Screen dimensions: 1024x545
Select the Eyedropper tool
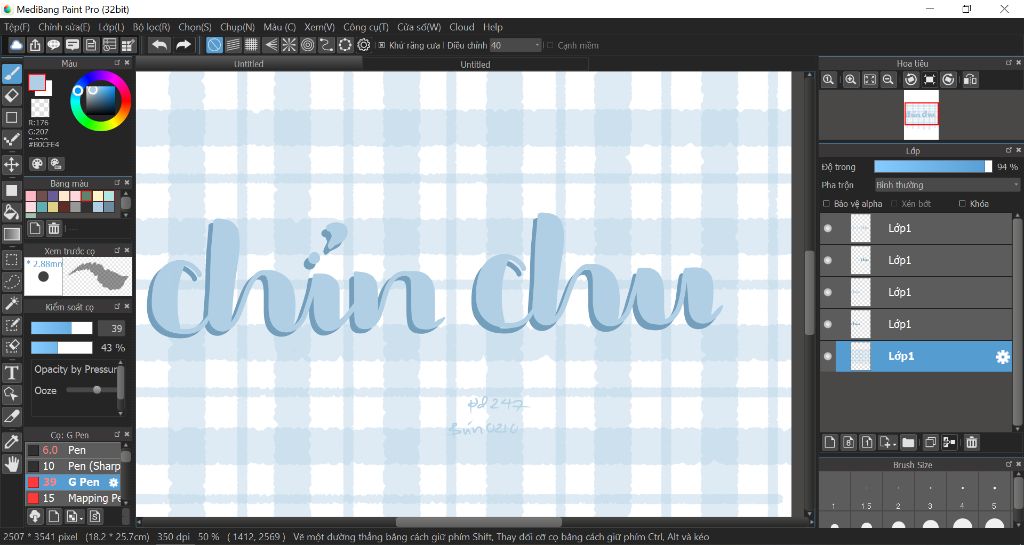click(11, 442)
